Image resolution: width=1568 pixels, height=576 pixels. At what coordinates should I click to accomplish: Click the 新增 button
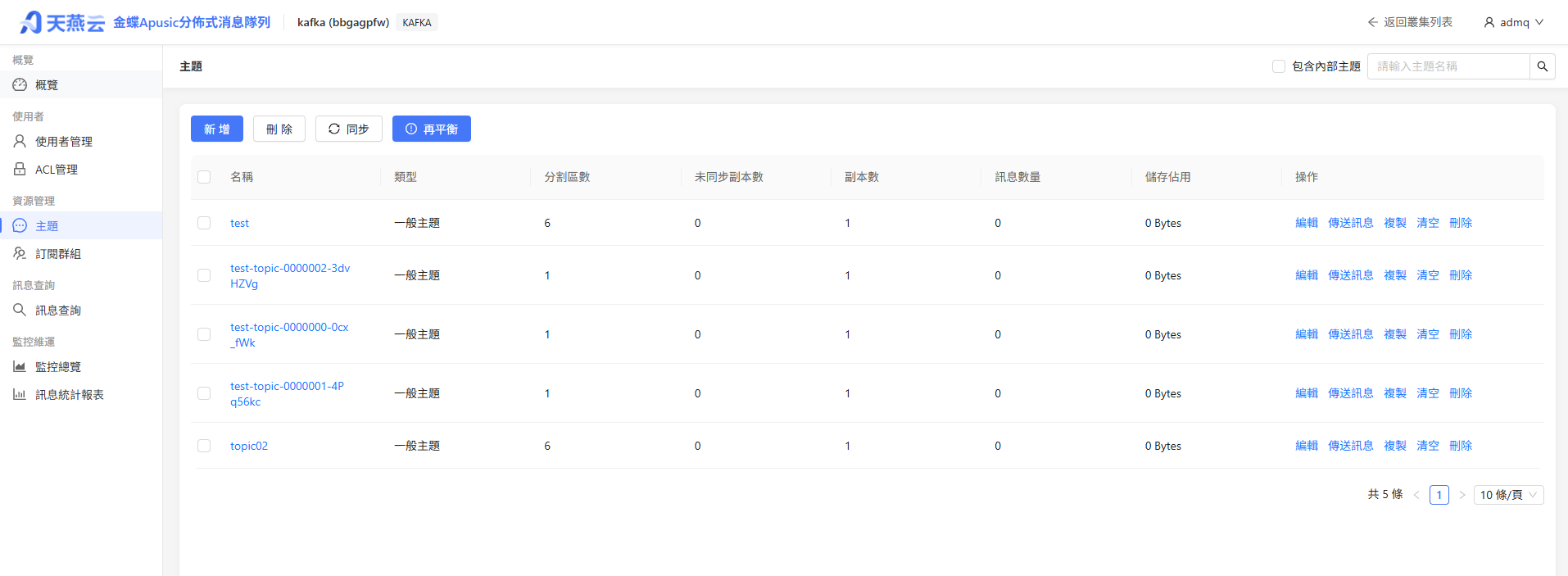pyautogui.click(x=217, y=129)
